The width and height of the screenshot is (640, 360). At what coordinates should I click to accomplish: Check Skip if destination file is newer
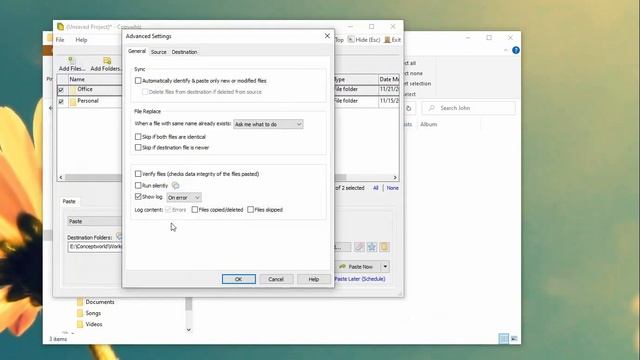(x=138, y=147)
